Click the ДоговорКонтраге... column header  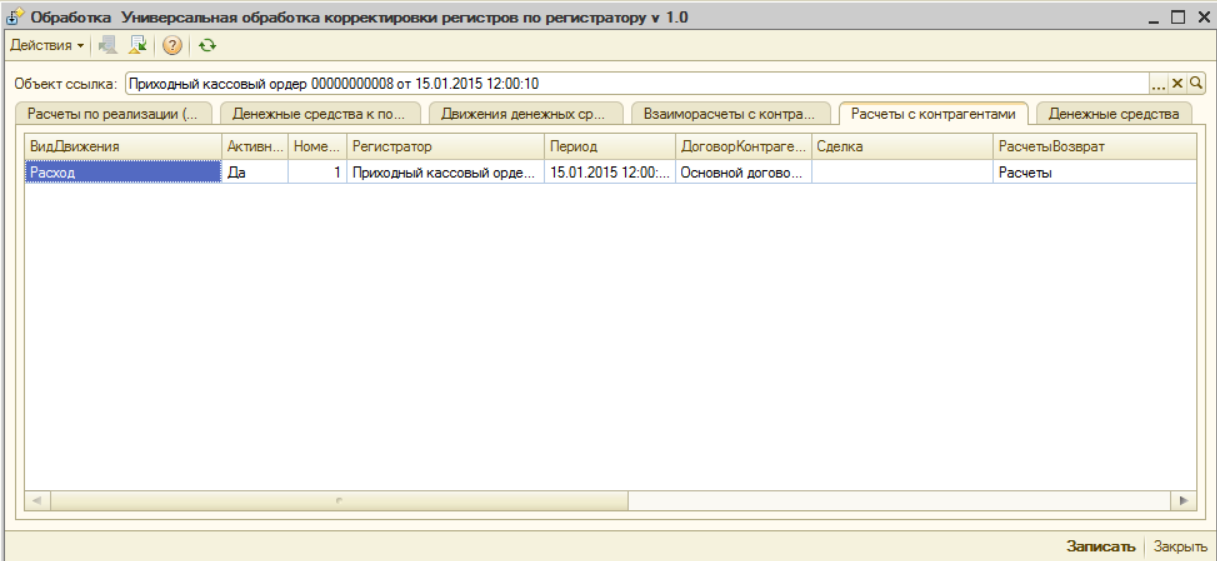pos(743,147)
